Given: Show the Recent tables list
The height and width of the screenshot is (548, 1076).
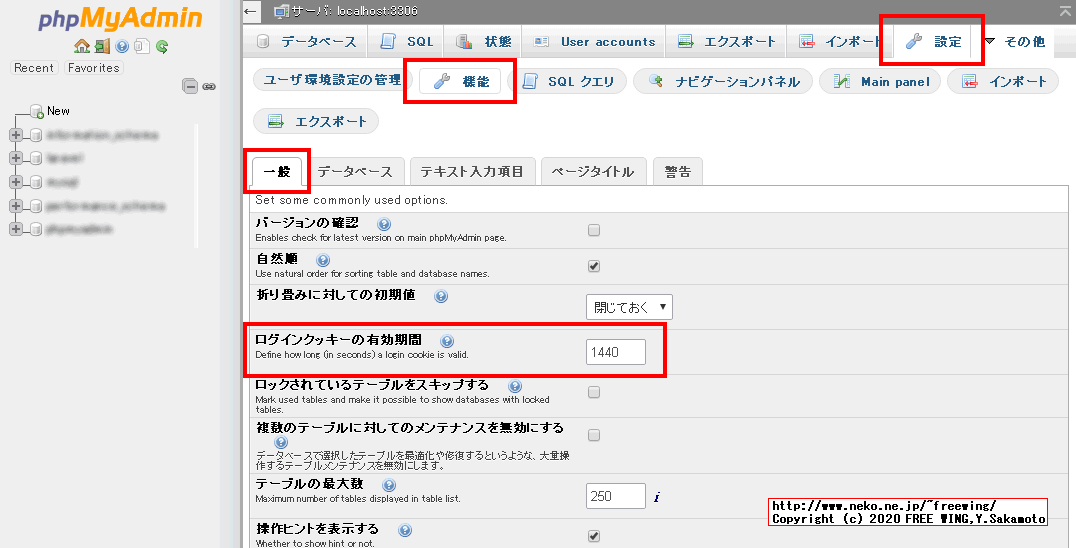Looking at the screenshot, I should [x=34, y=68].
